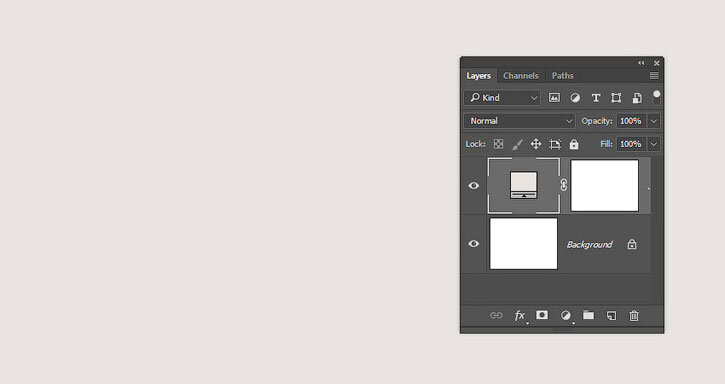725x384 pixels.
Task: Toggle the mask link chain icon
Action: click(564, 185)
